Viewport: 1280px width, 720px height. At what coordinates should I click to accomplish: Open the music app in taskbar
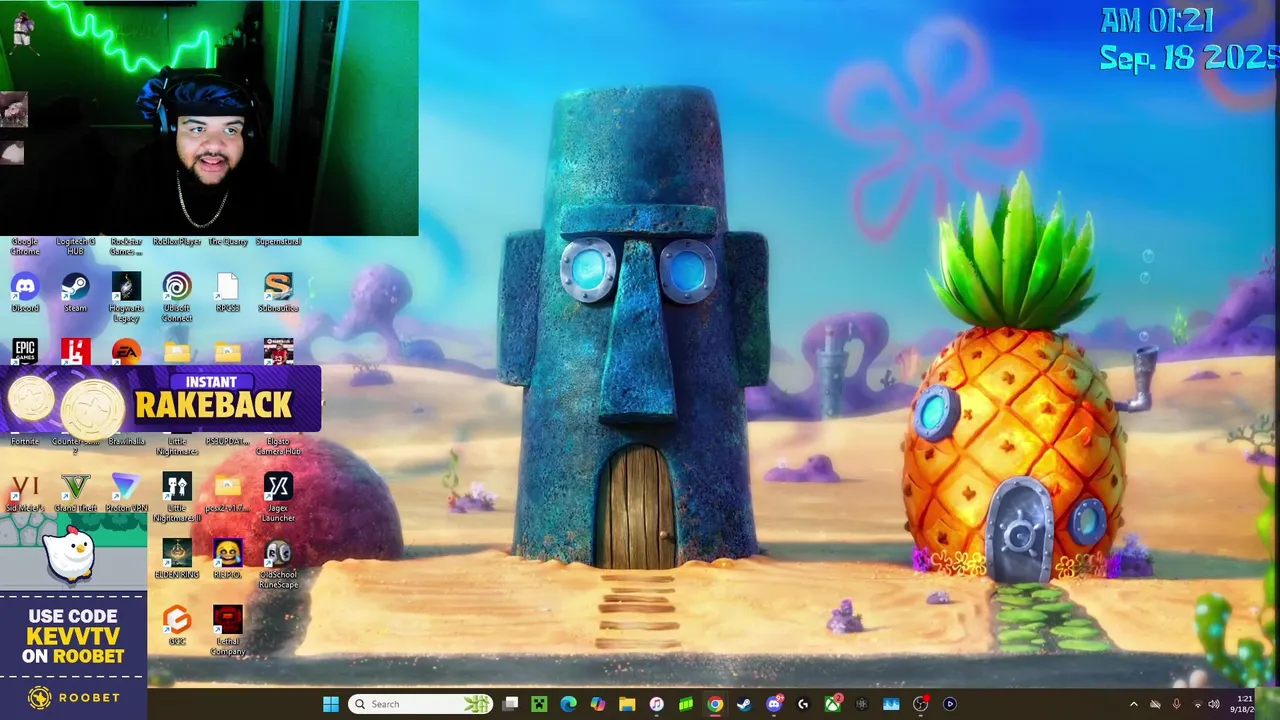tap(656, 704)
